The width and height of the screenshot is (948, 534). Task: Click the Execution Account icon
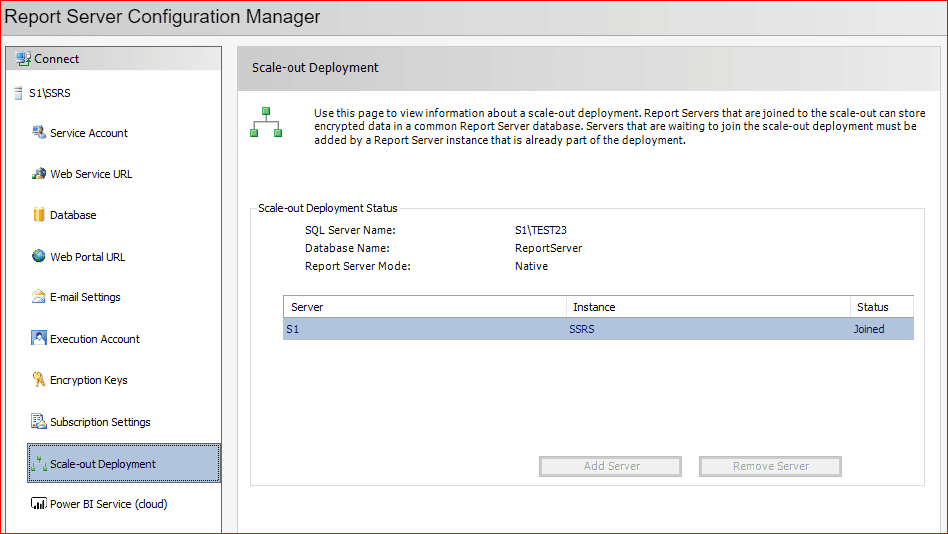(x=39, y=338)
